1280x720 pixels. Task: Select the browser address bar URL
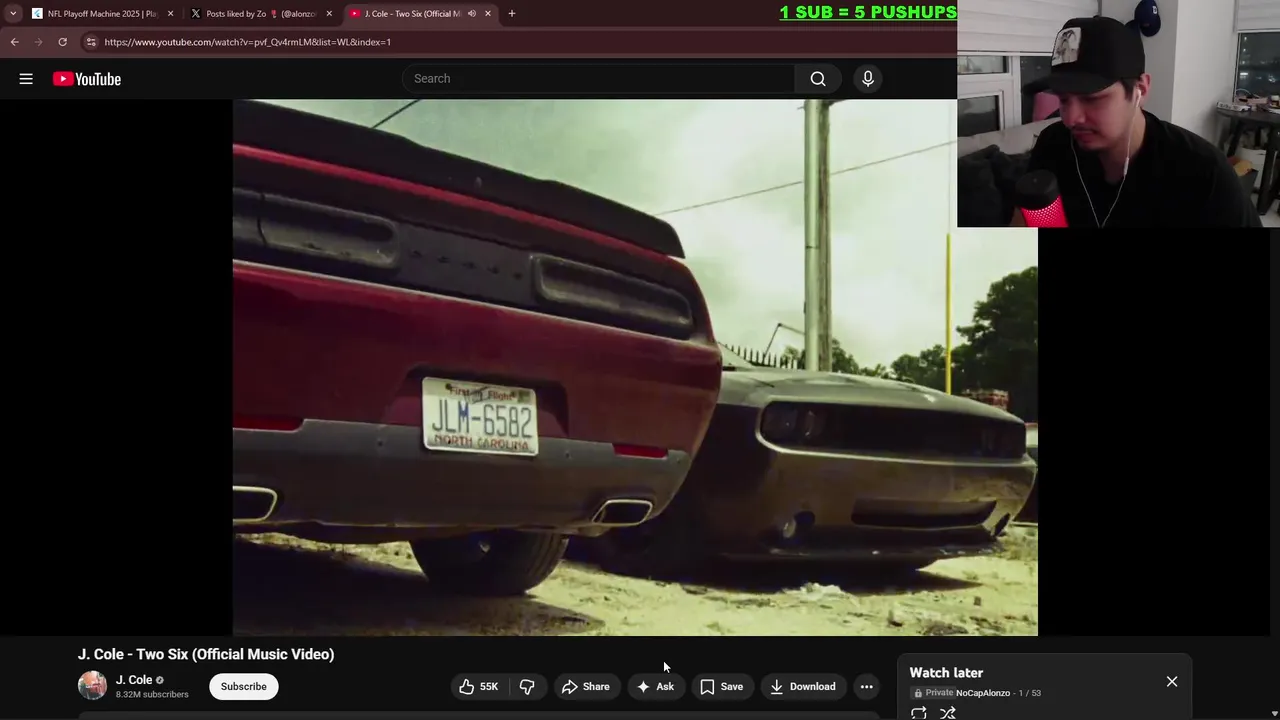pyautogui.click(x=247, y=42)
